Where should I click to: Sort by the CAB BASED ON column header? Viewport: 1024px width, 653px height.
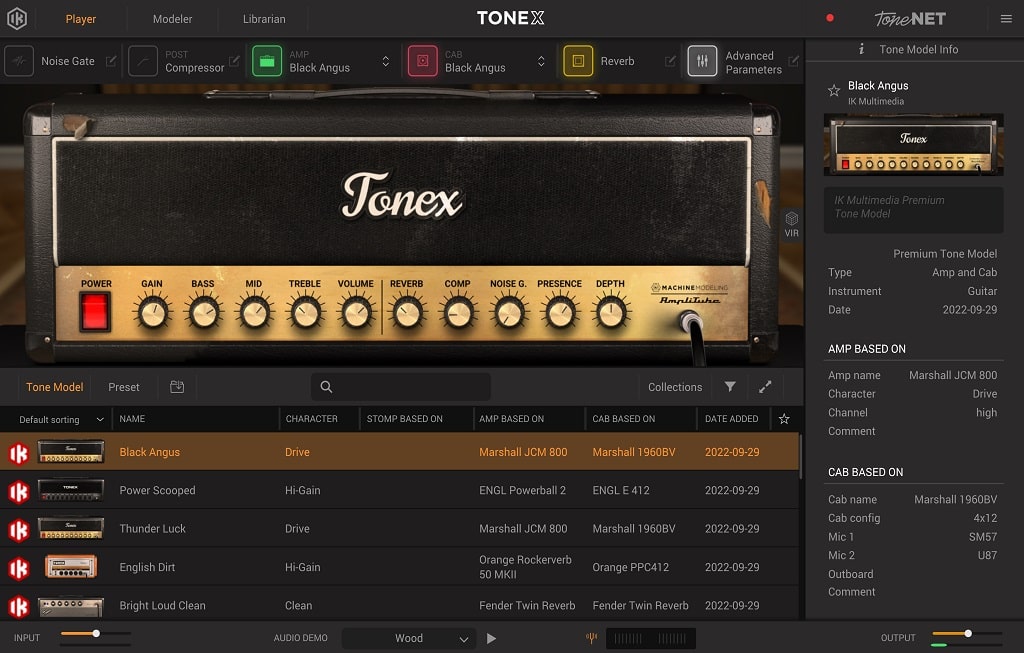click(624, 419)
